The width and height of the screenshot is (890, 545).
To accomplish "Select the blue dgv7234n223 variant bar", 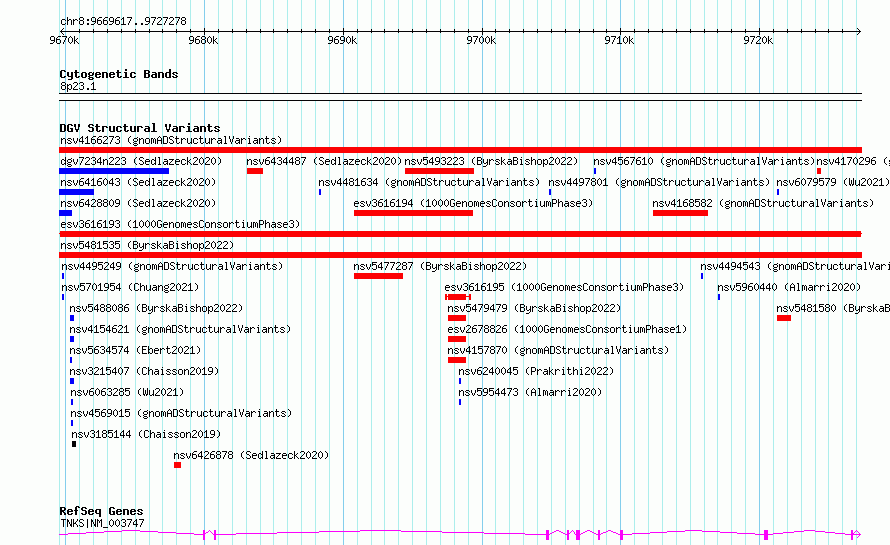I will pyautogui.click(x=114, y=171).
